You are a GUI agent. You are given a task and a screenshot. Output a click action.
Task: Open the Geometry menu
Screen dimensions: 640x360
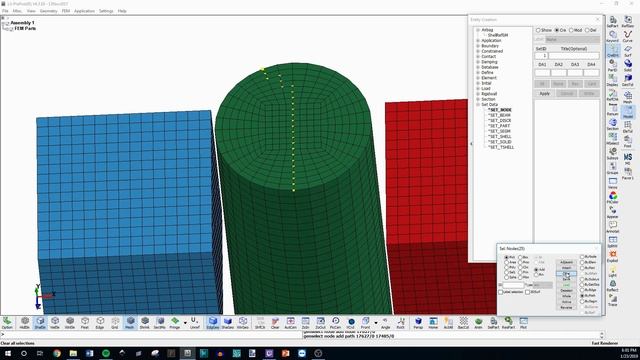point(49,11)
